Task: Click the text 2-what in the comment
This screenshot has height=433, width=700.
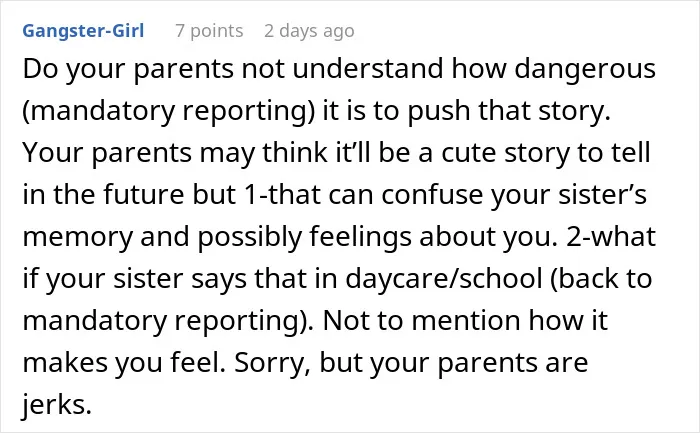Action: 611,237
